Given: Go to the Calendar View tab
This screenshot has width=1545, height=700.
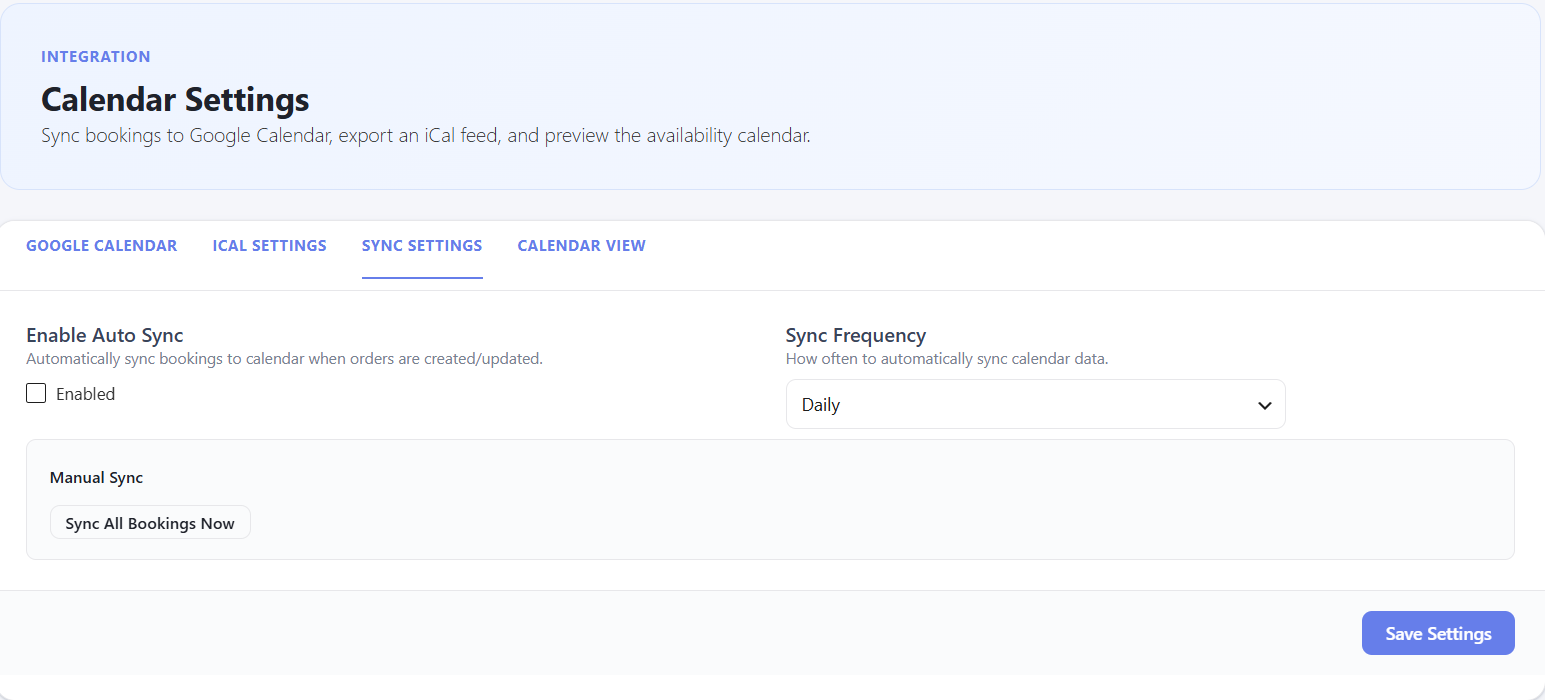Looking at the screenshot, I should (x=581, y=246).
